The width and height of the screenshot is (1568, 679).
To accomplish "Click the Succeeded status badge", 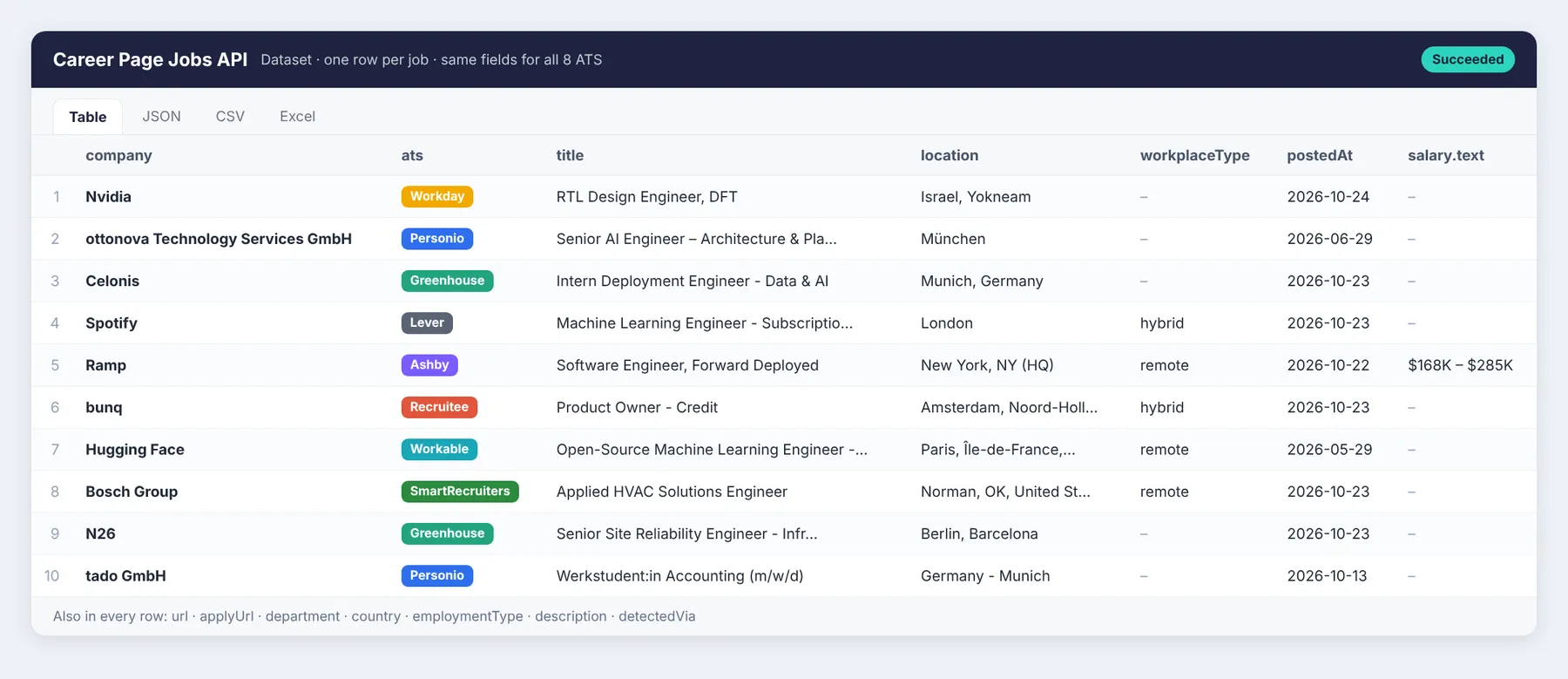I will (x=1468, y=59).
